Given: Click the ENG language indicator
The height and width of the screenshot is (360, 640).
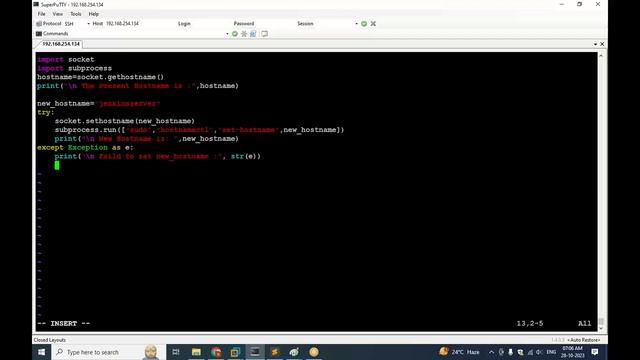Looking at the screenshot, I should [551, 352].
